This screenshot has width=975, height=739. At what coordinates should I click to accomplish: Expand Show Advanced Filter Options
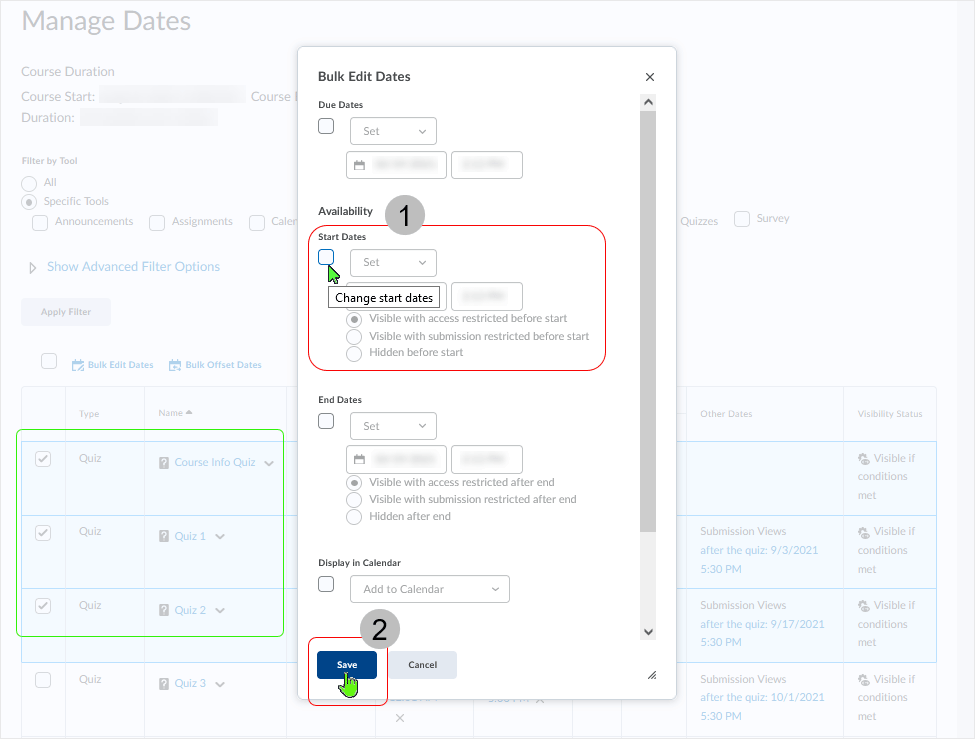pos(134,267)
